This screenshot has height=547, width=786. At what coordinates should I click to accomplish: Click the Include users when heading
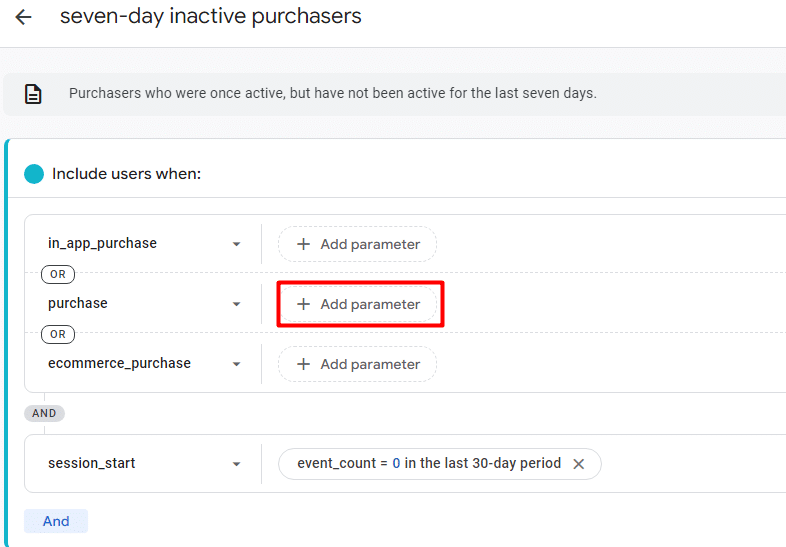point(126,174)
